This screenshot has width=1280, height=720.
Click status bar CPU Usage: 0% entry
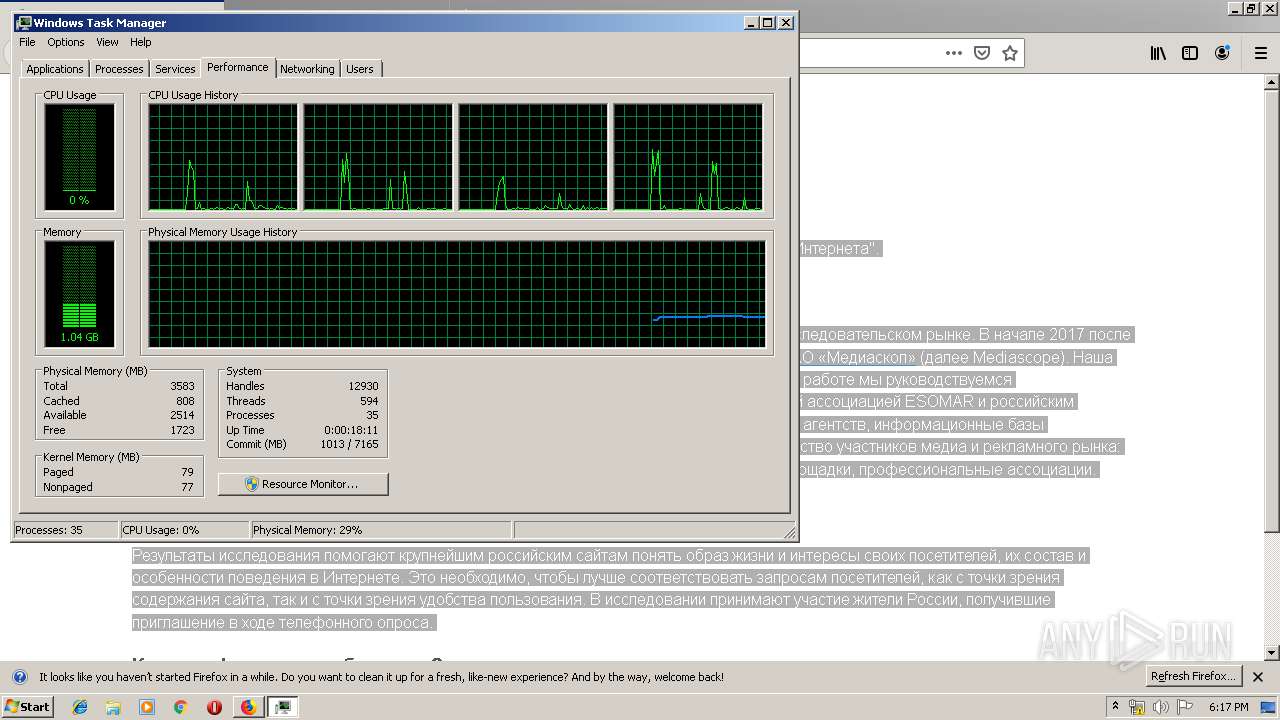pyautogui.click(x=161, y=530)
